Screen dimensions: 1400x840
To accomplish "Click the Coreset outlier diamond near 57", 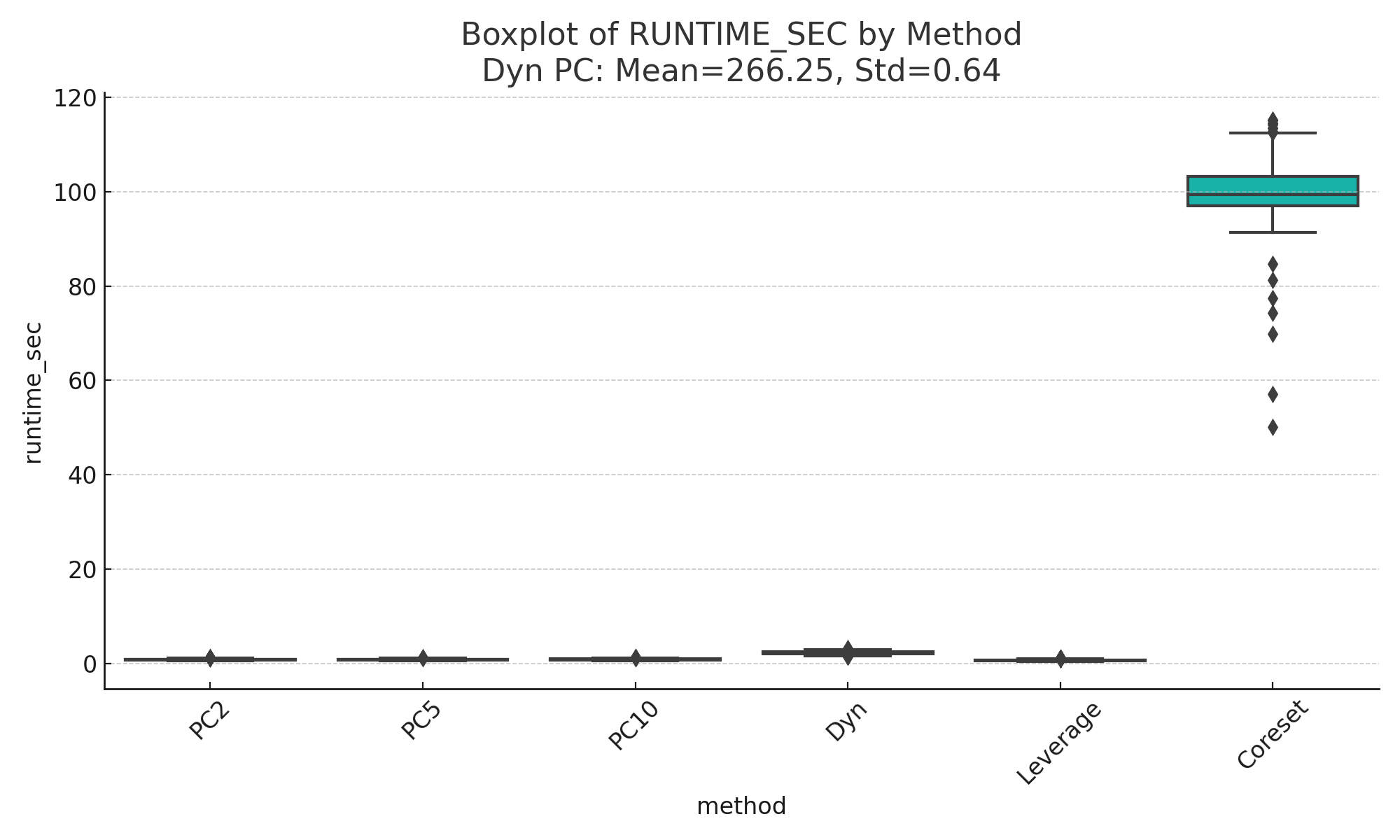I will [1273, 395].
